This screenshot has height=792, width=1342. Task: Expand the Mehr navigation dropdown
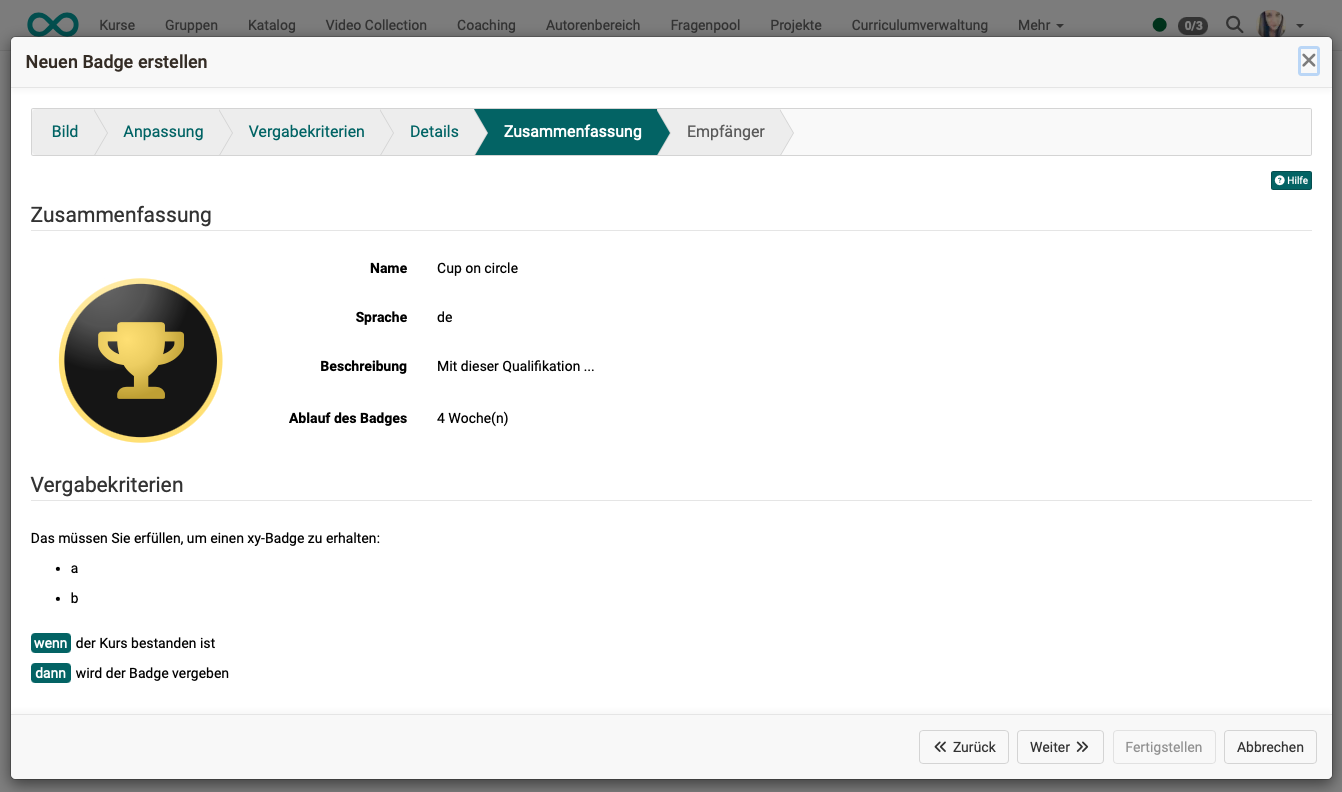tap(1040, 25)
